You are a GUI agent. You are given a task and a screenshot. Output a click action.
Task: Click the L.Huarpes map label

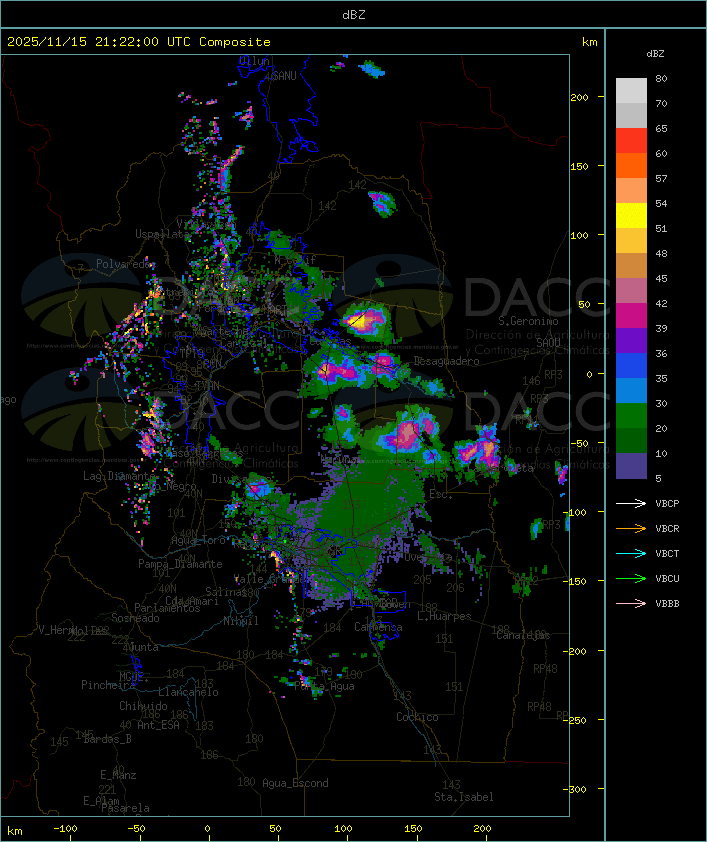click(x=444, y=616)
